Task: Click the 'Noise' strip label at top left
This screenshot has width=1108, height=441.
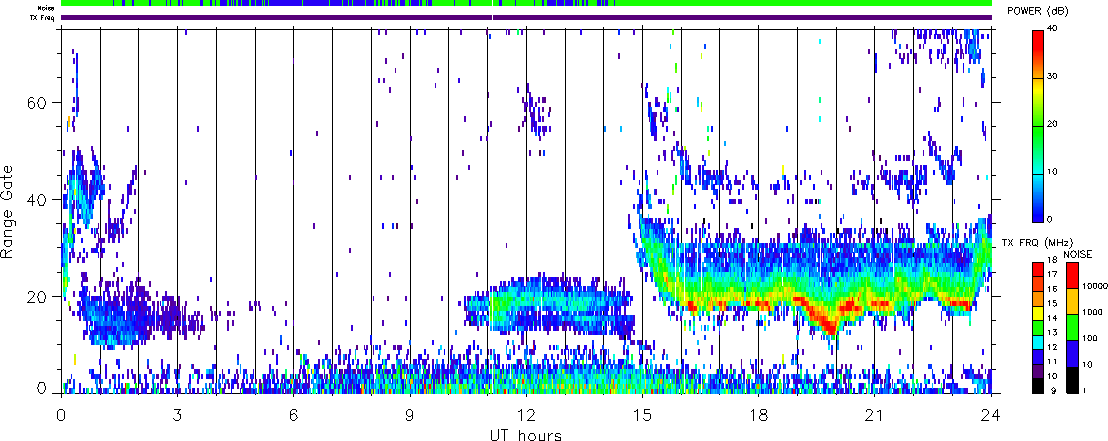Action: (x=48, y=8)
